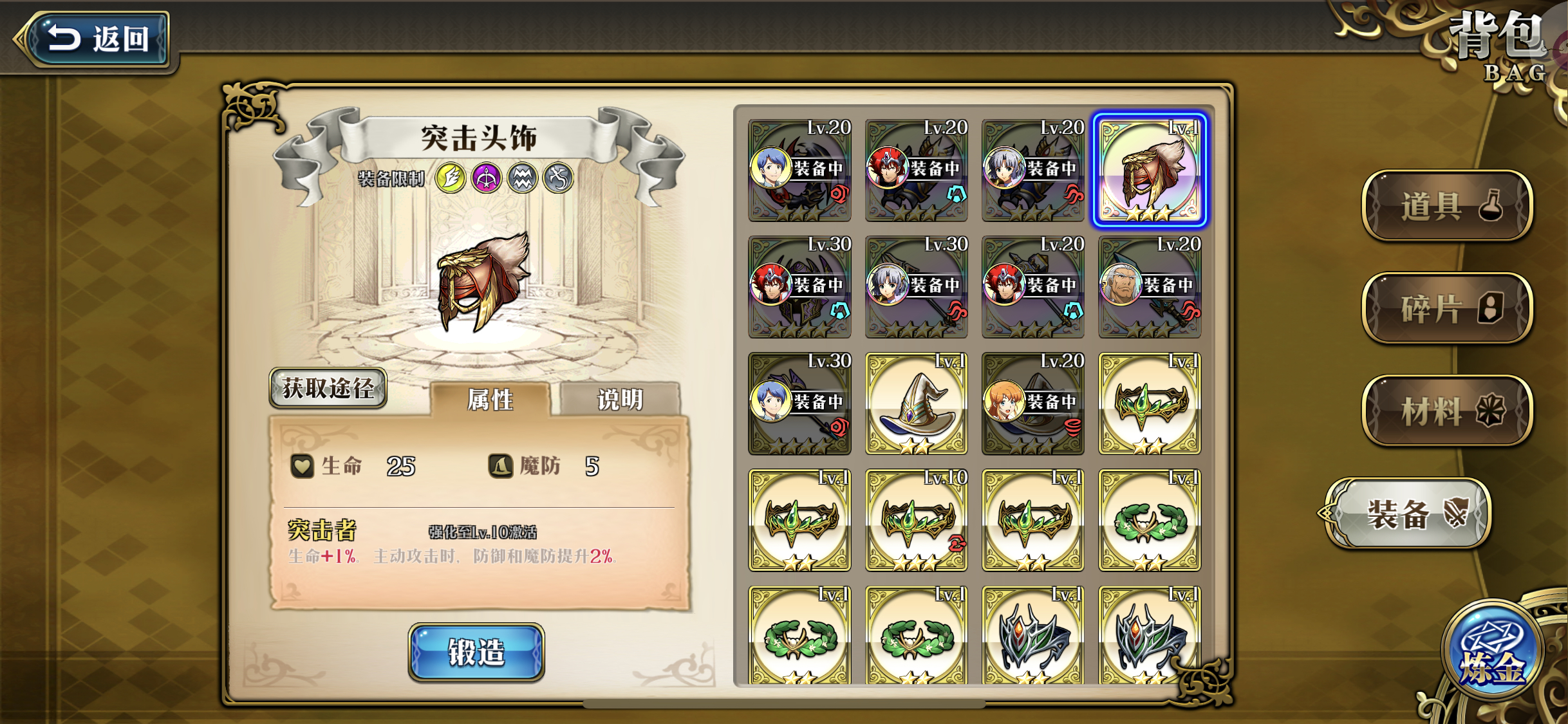
Task: Switch to the 说明 description tab
Action: coord(620,400)
